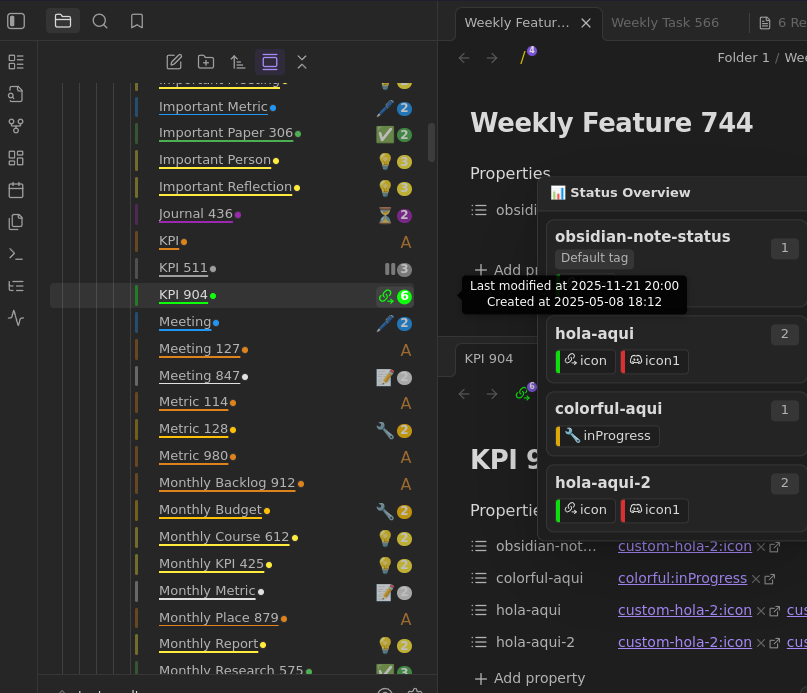This screenshot has height=693, width=807.
Task: Click hourglass status on Journal 436
Action: click(x=384, y=215)
